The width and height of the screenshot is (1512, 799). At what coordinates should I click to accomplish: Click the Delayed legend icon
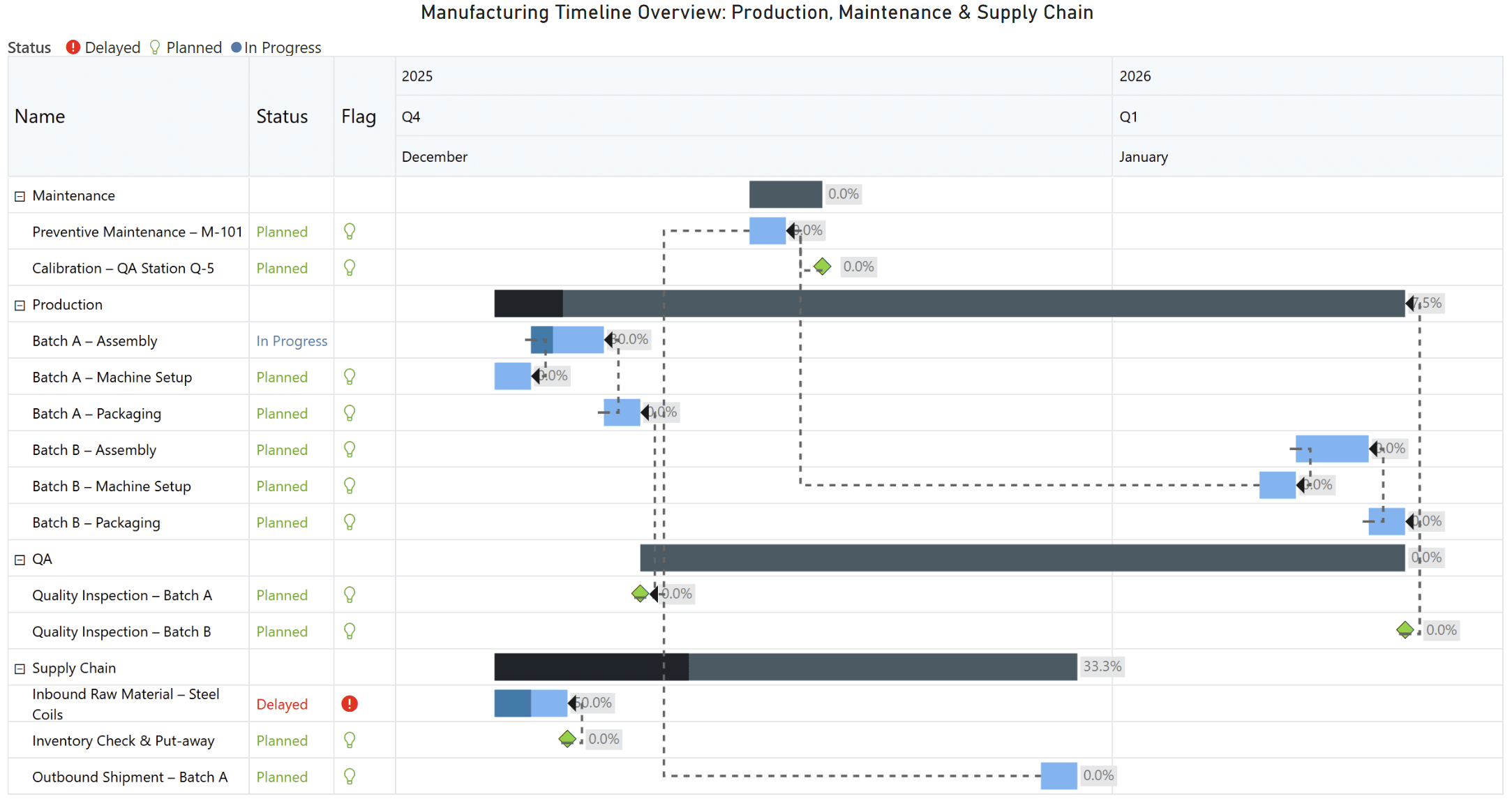(x=73, y=47)
